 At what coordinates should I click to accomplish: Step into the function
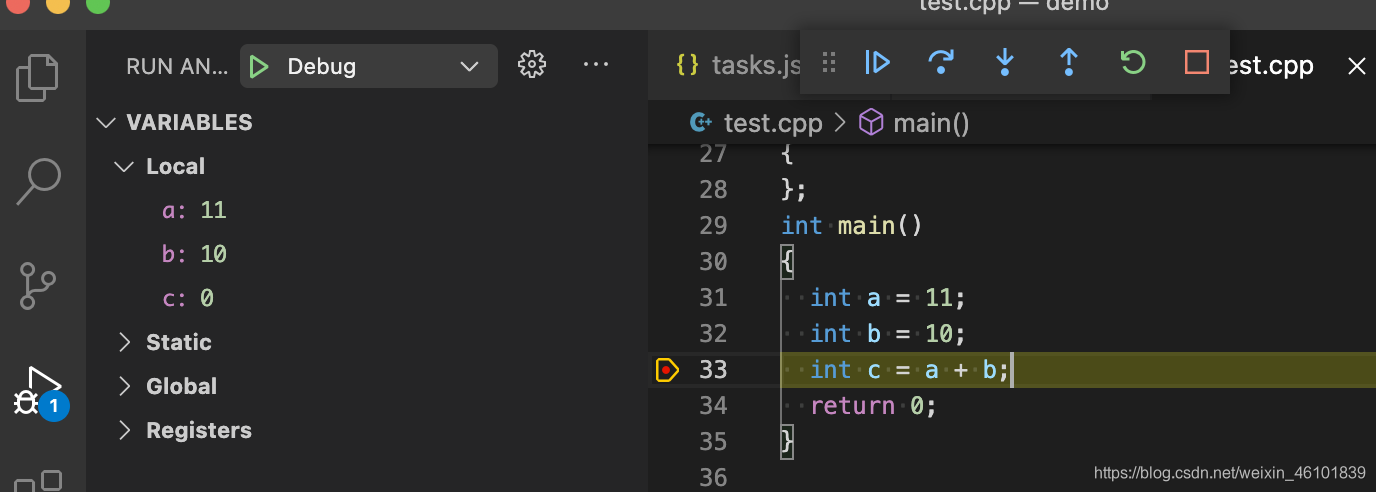1005,63
